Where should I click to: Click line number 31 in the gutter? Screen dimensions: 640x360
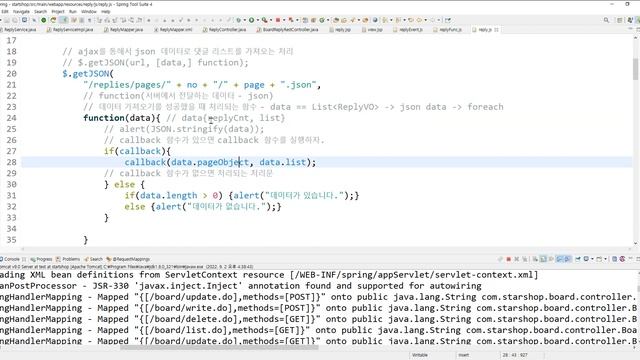point(11,196)
